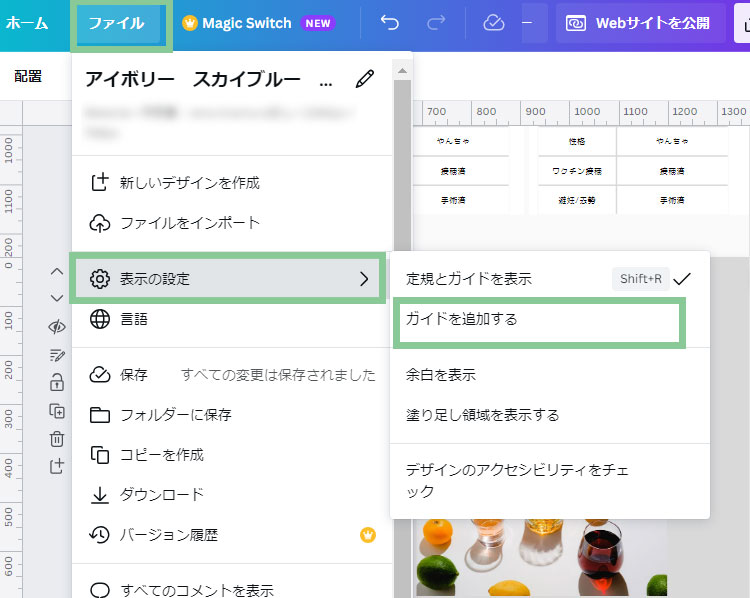750x598 pixels.
Task: Click the move page down chevron
Action: pyautogui.click(x=57, y=298)
